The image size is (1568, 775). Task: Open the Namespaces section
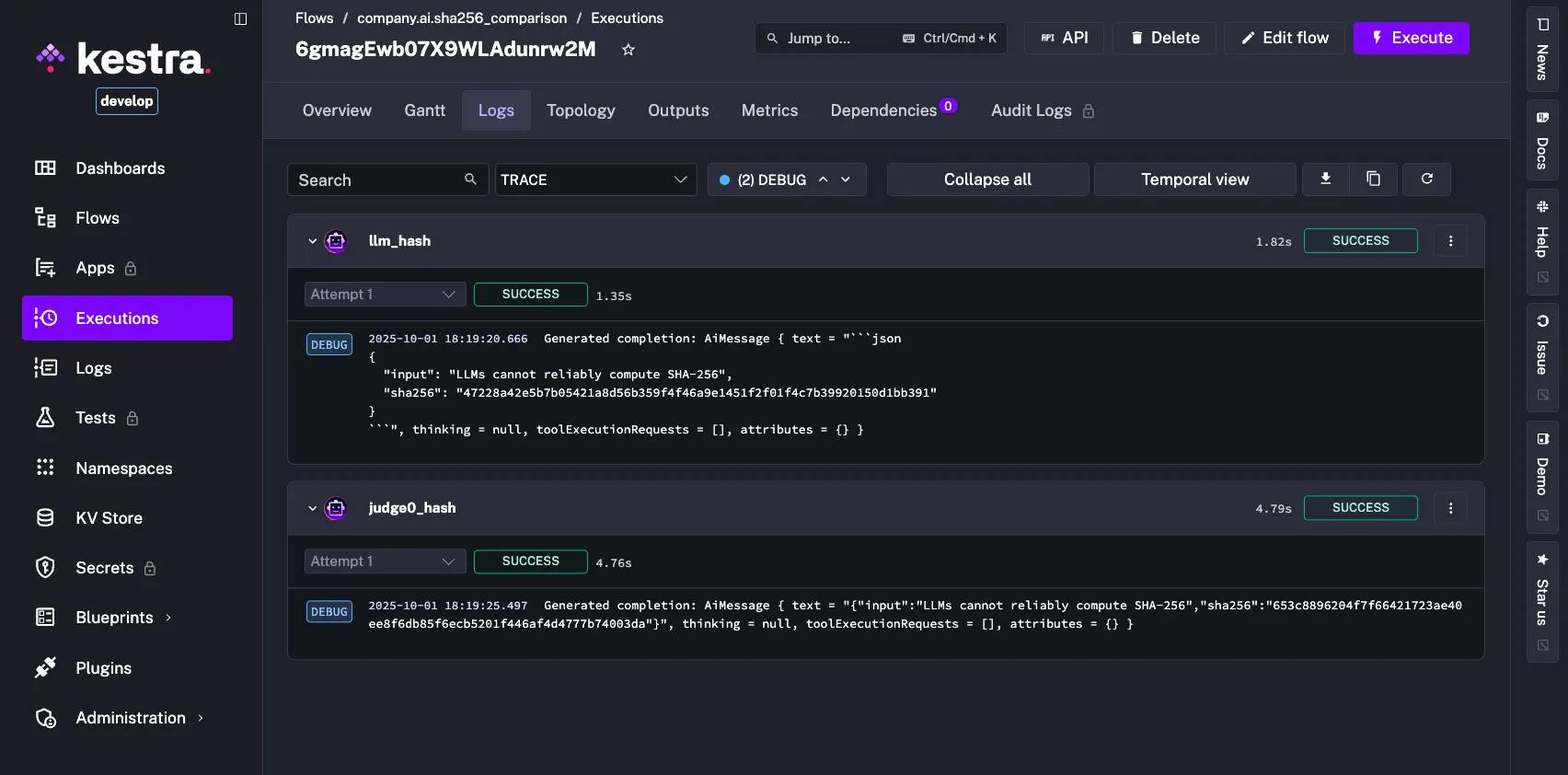point(123,468)
